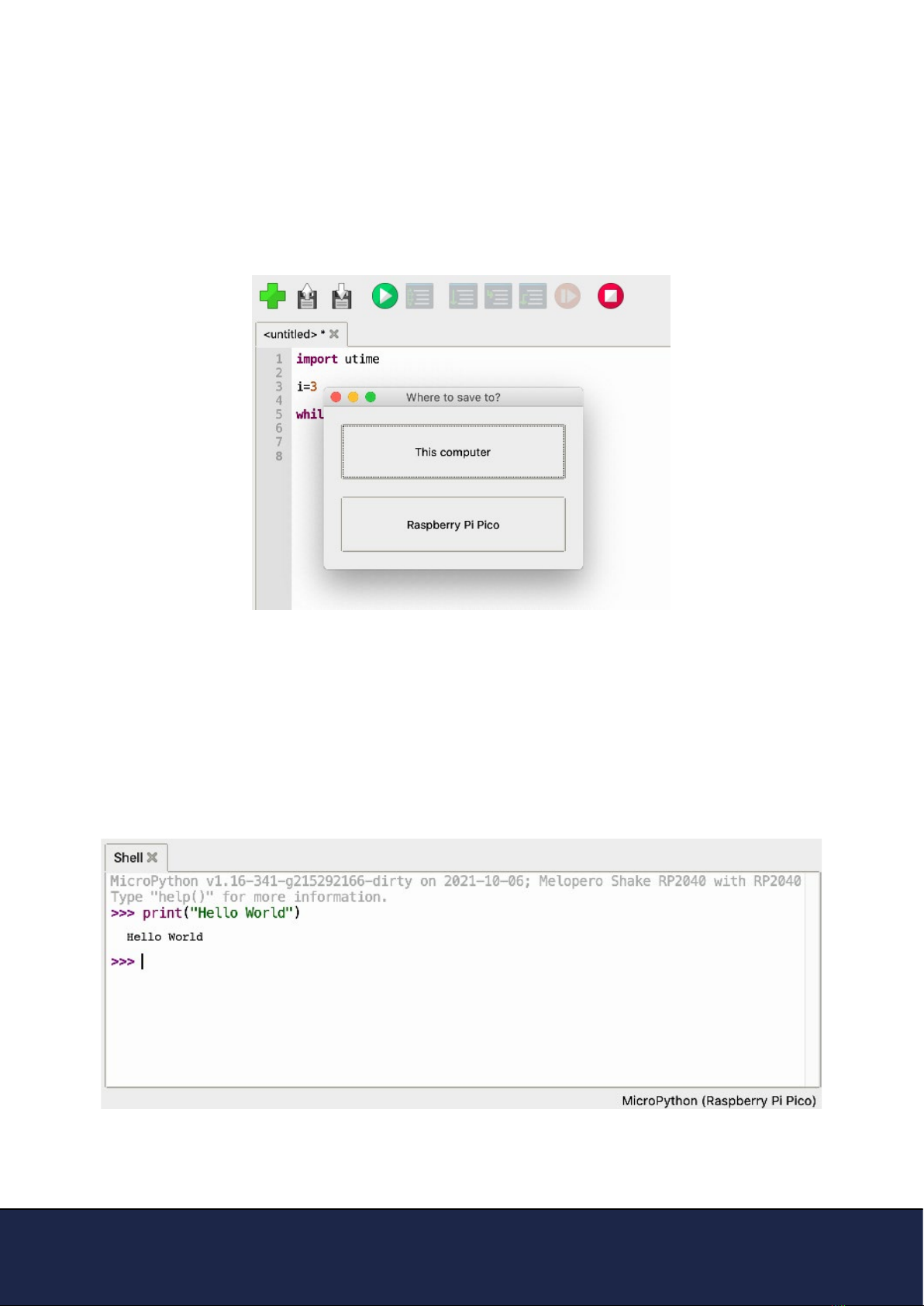924x1306 pixels.
Task: Click the import utime code line
Action: click(338, 359)
